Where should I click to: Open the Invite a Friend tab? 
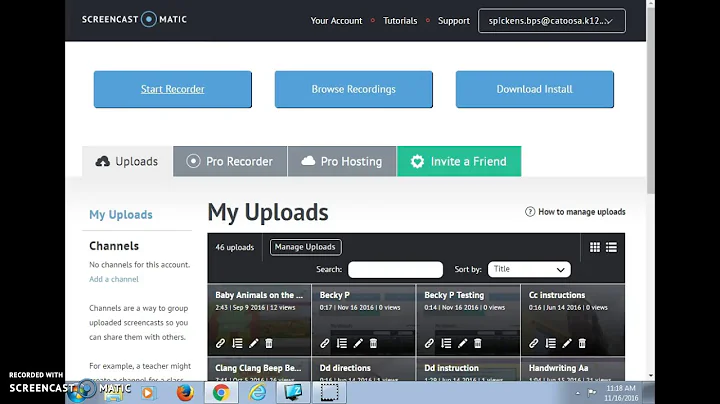pos(459,161)
